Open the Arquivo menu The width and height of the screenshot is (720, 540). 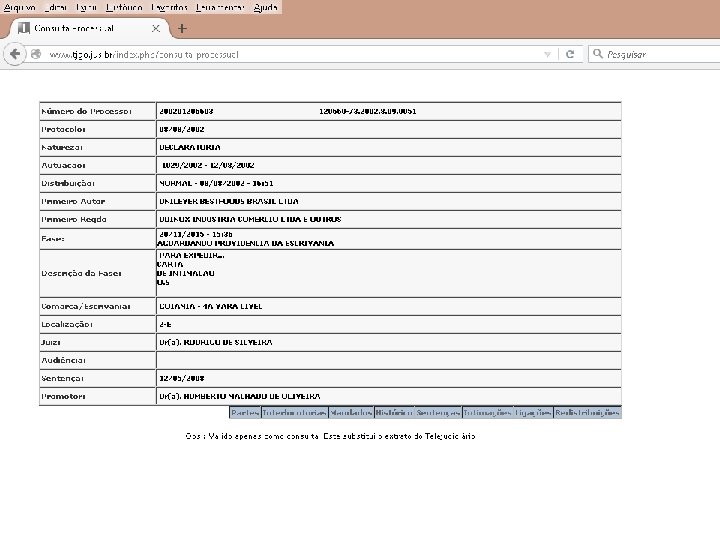(20, 7)
